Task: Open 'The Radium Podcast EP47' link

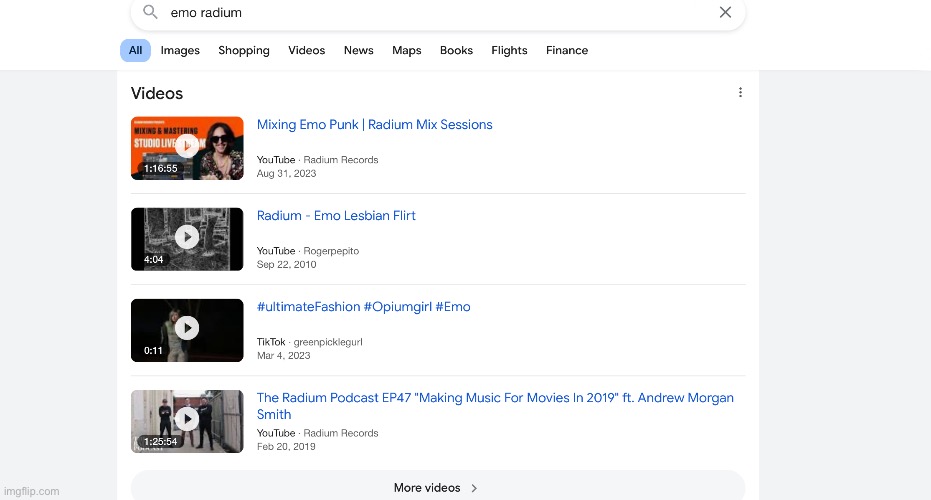Action: [495, 406]
